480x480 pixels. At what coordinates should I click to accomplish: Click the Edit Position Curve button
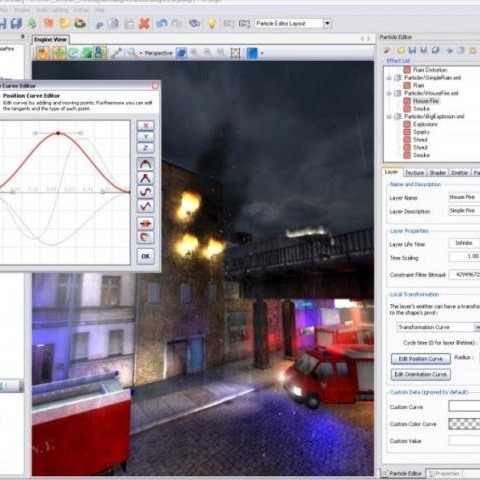[421, 359]
